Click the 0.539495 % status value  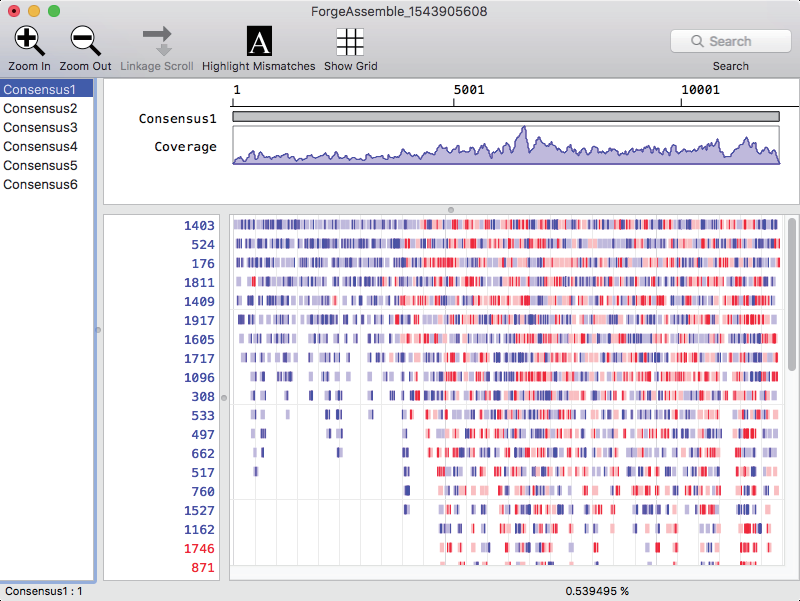click(x=597, y=591)
